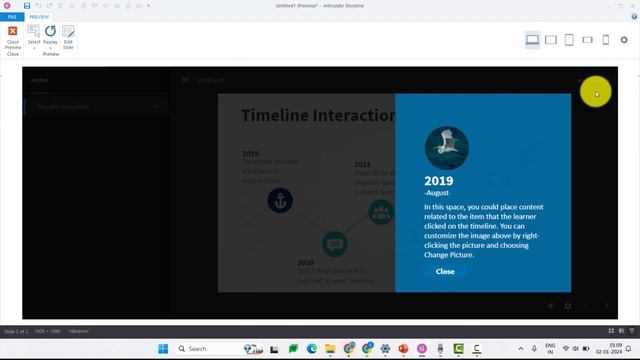Viewport: 640px width, 360px height.
Task: Show hidden system tray icons chevron
Action: 521,349
